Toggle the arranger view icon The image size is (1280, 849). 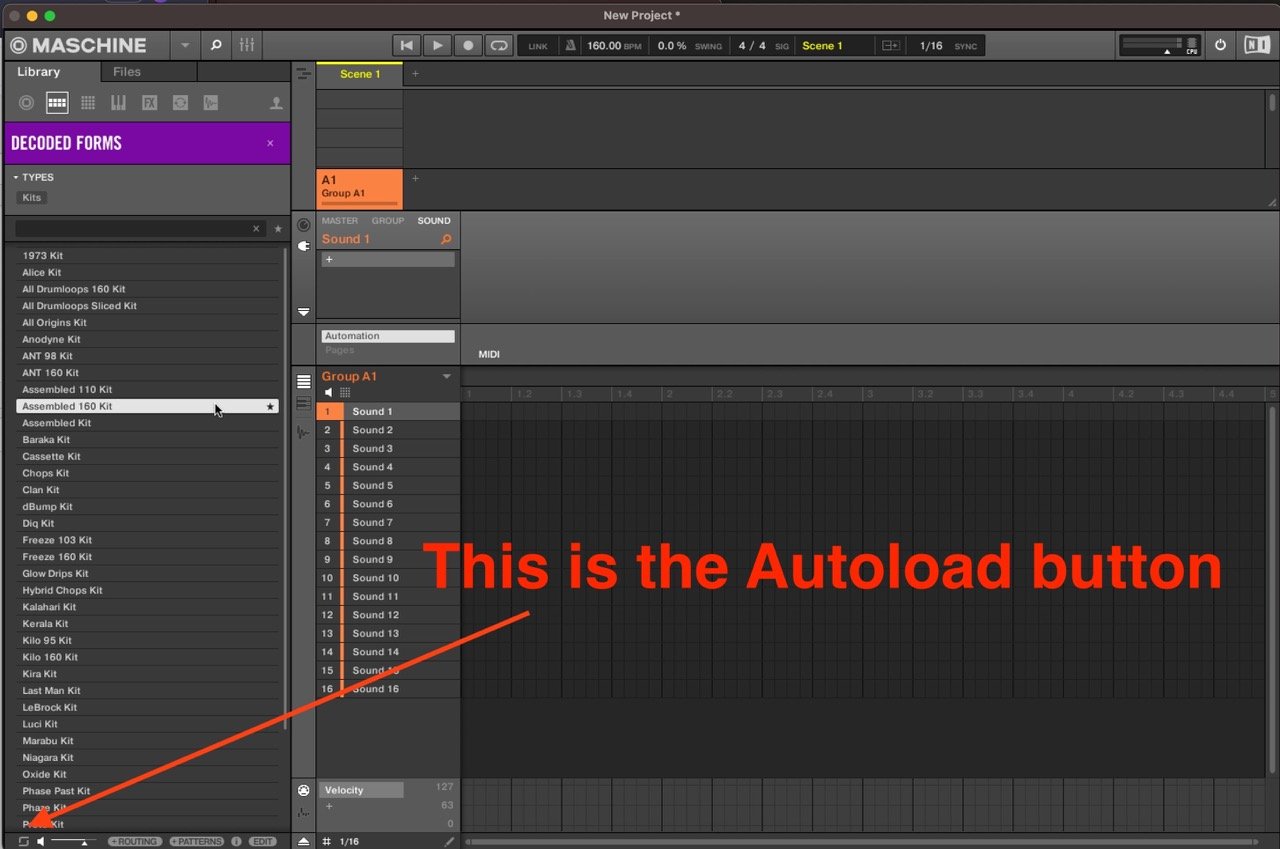(x=303, y=74)
